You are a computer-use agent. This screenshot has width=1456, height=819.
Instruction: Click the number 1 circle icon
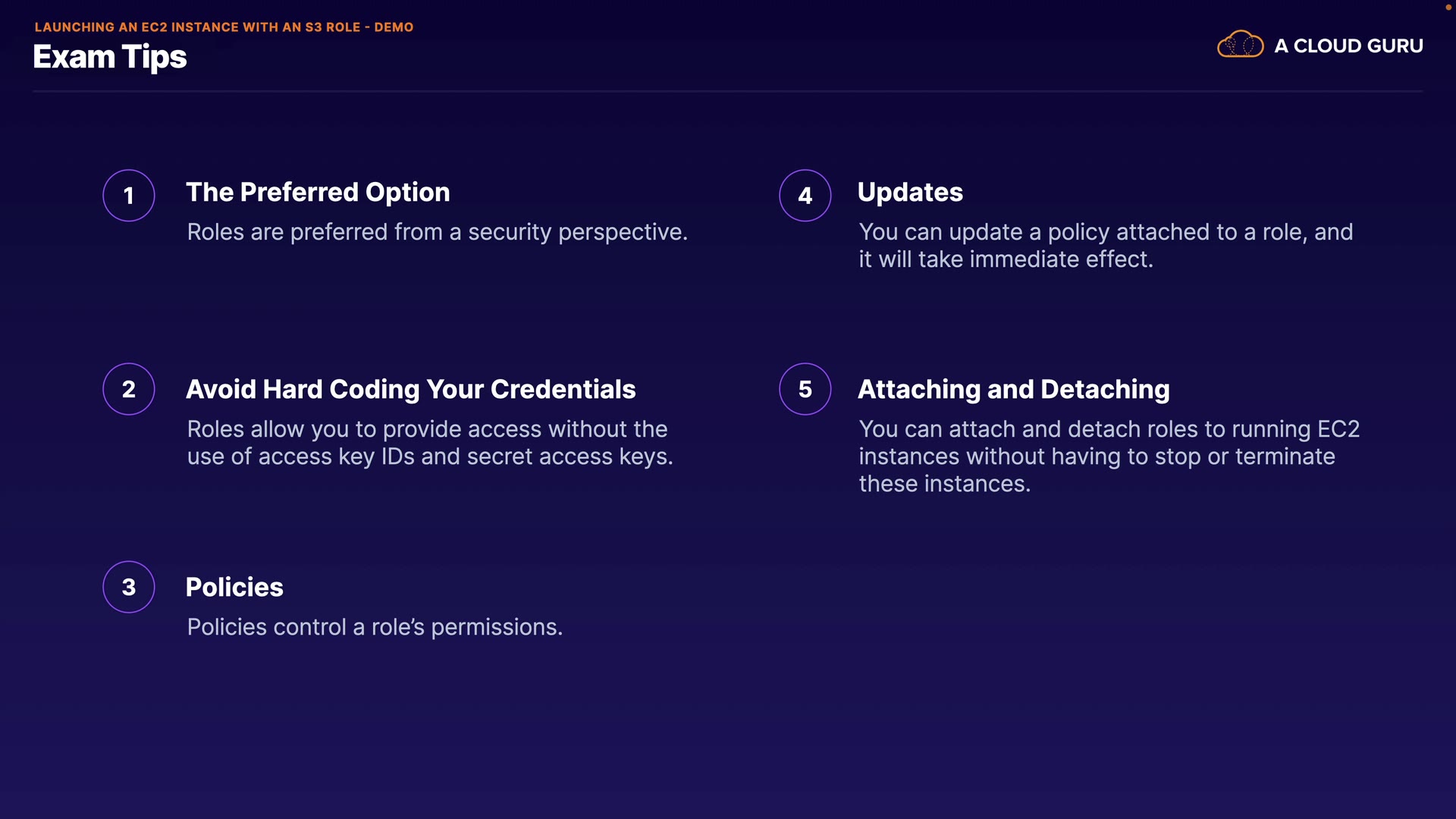click(x=129, y=196)
